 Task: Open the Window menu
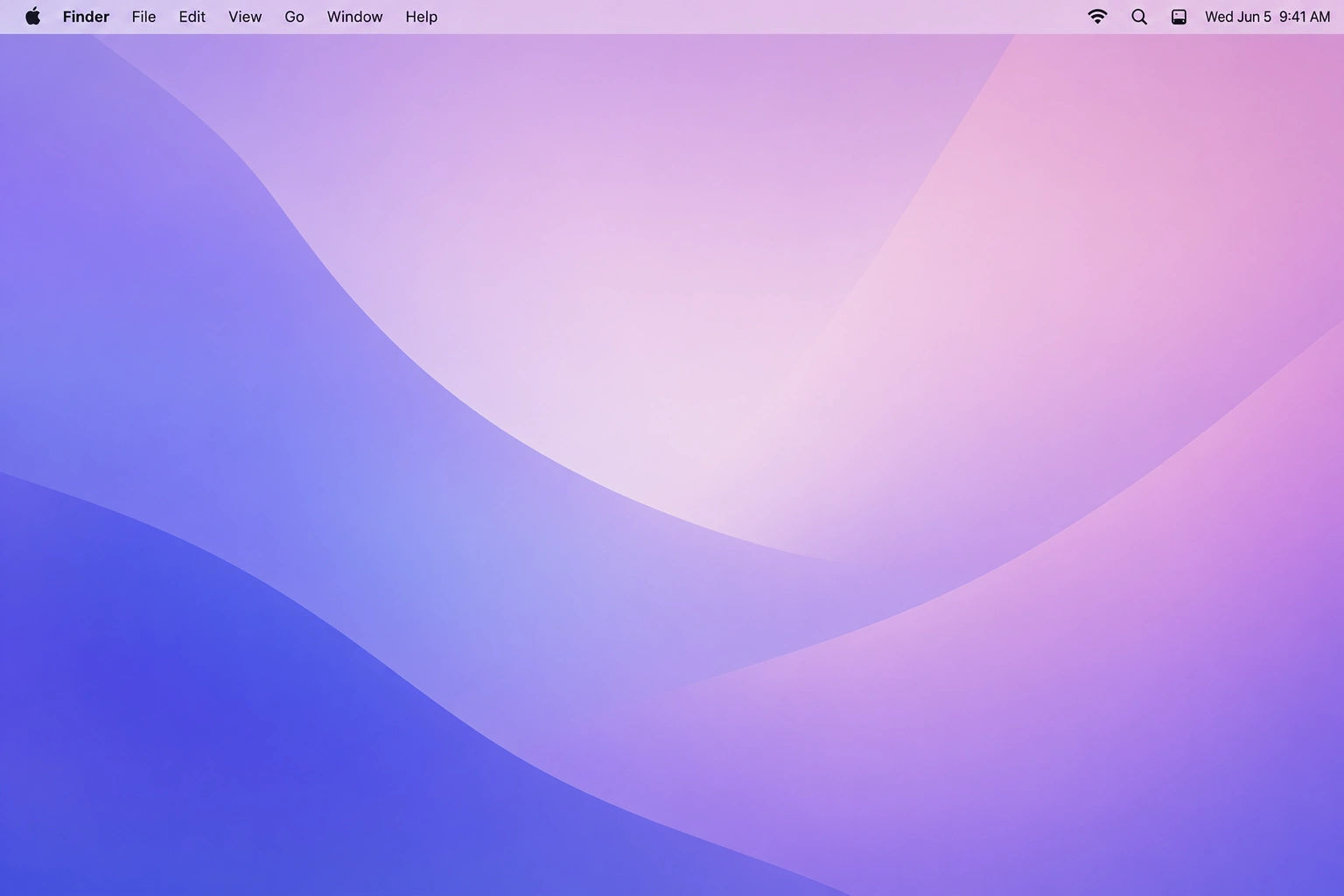click(x=354, y=17)
